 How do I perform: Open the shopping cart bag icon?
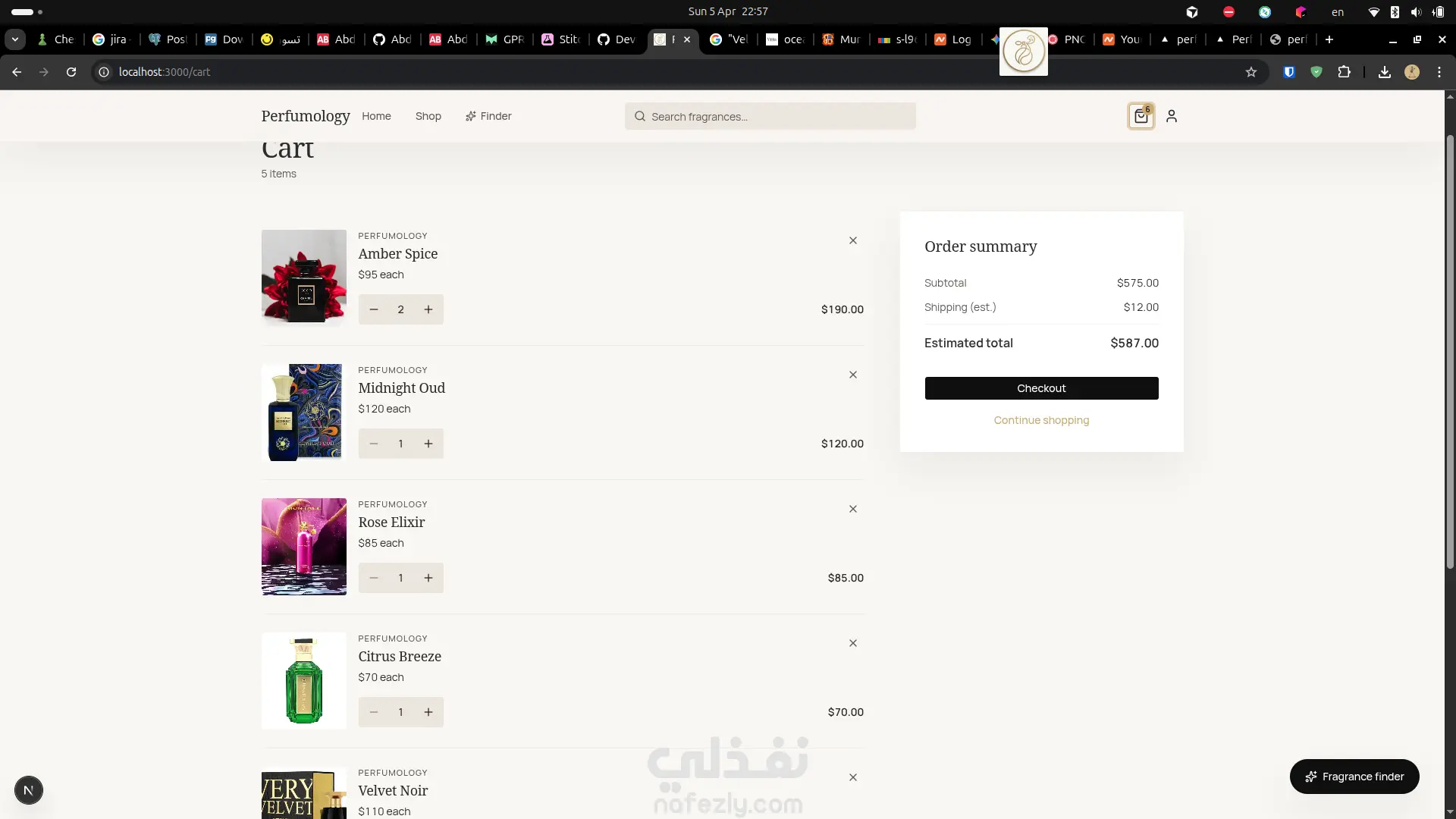[1141, 116]
